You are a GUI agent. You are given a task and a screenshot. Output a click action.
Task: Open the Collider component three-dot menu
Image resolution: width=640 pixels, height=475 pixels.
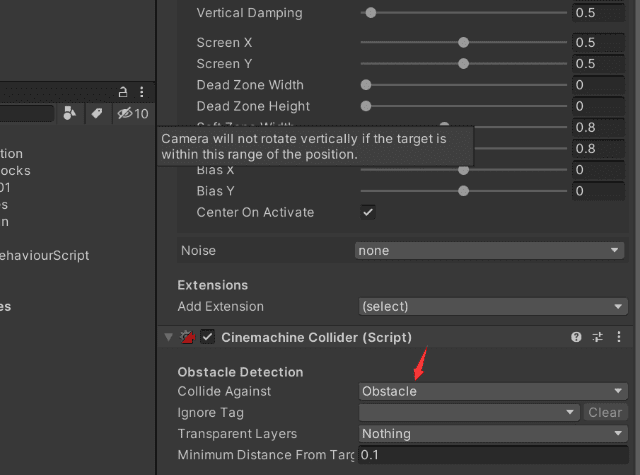pos(619,338)
